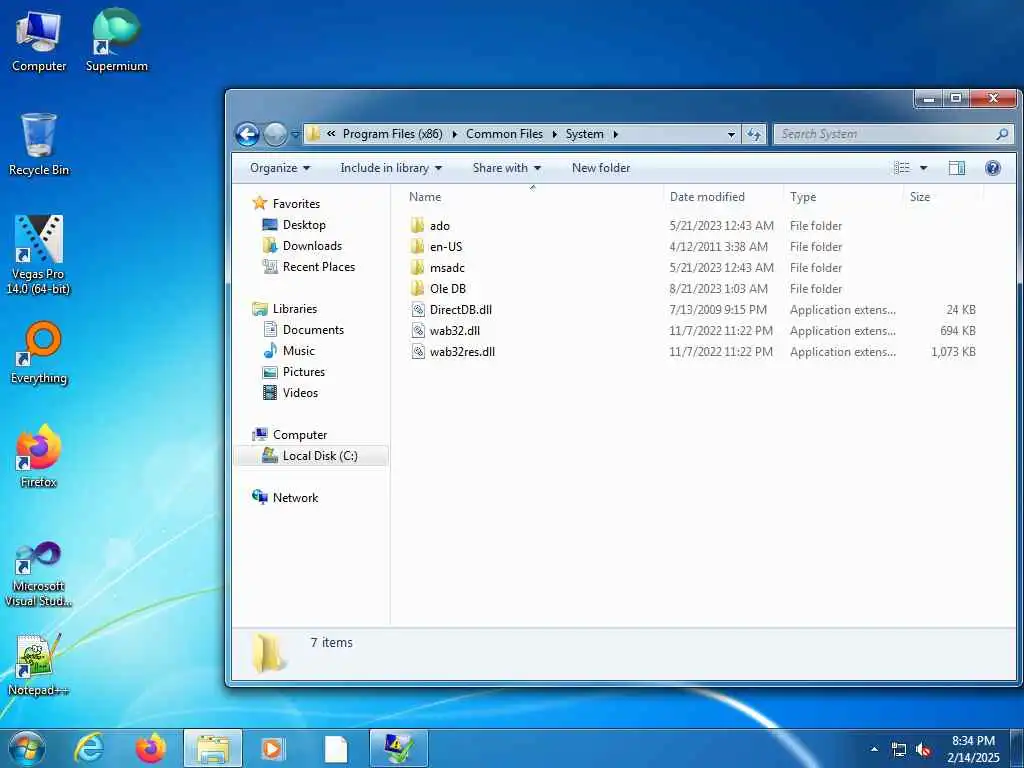Open the Computer desktop icon
Screen dimensions: 1024x768
pyautogui.click(x=39, y=41)
